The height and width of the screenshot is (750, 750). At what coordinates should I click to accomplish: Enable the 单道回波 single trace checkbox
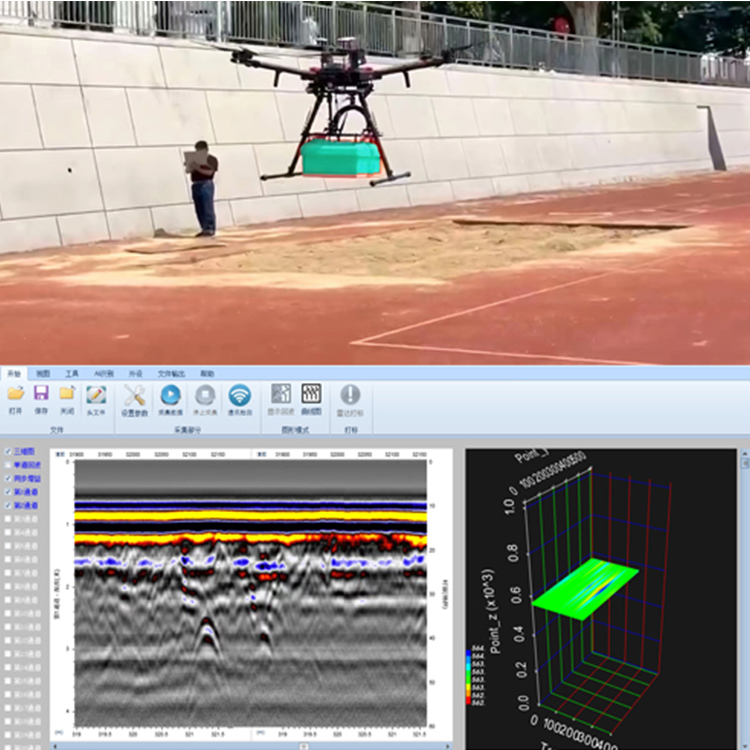(x=9, y=466)
